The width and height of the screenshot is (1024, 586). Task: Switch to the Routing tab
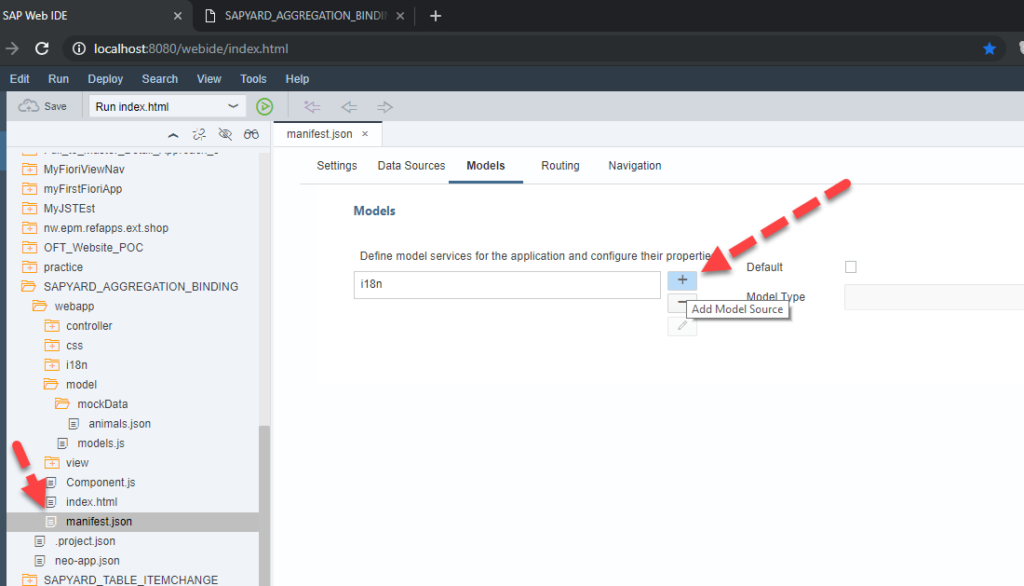click(560, 166)
